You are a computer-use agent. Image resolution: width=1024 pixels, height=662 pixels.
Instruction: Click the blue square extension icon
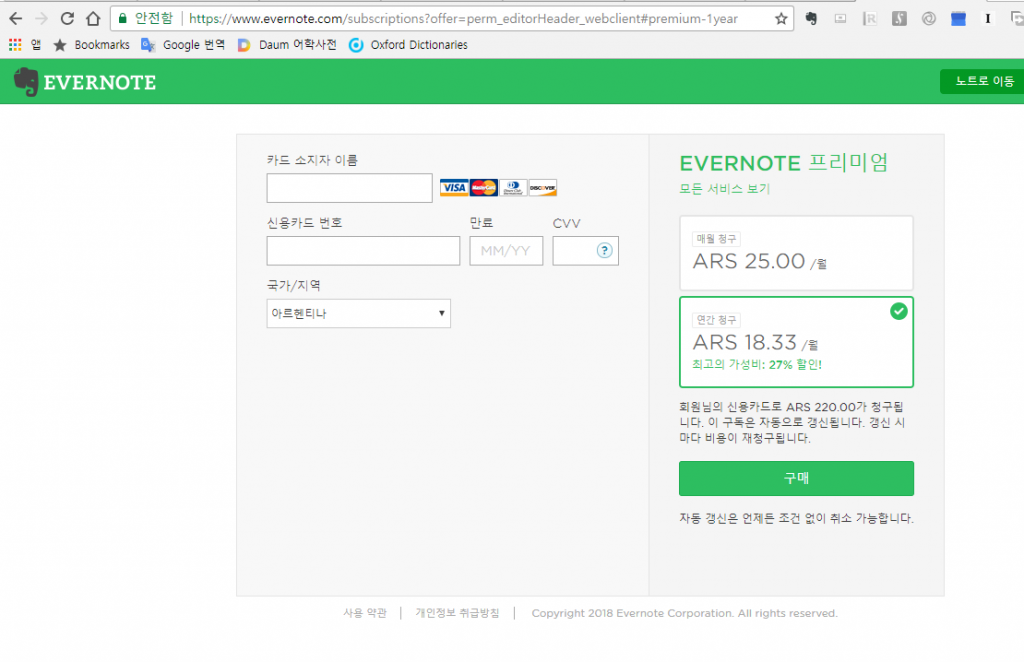pyautogui.click(x=958, y=19)
